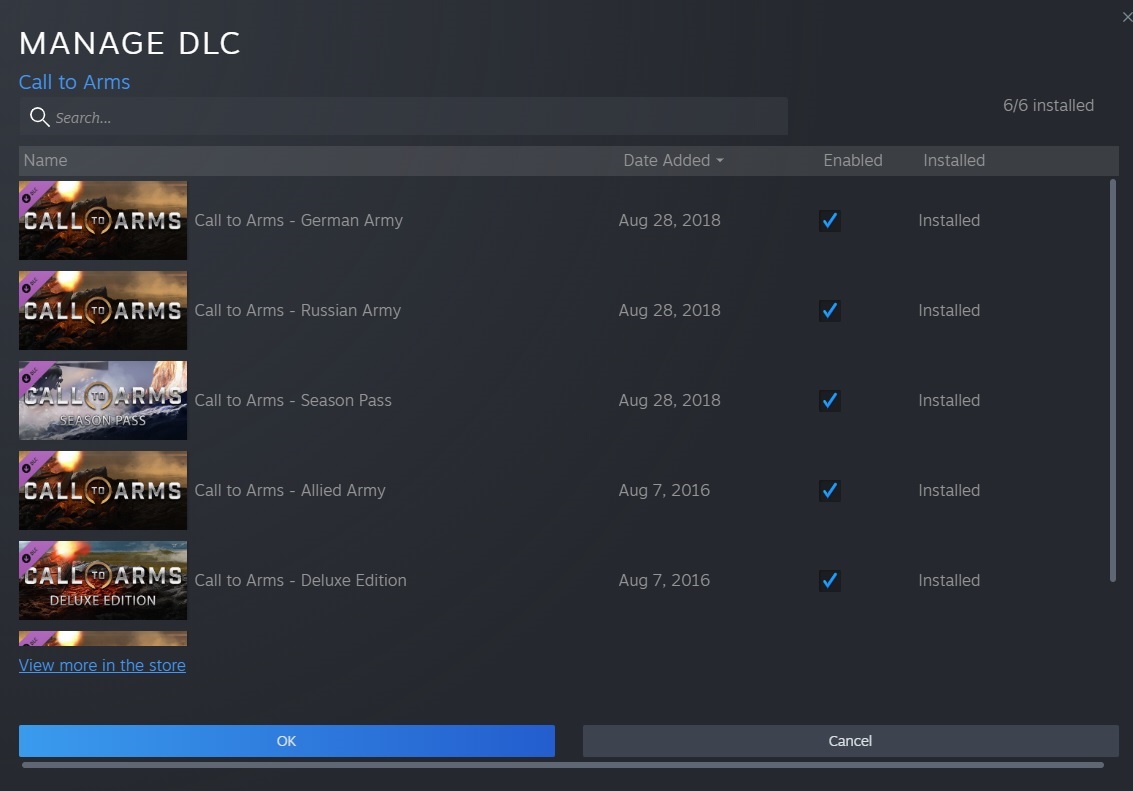Viewport: 1133px width, 791px height.
Task: Select "Call to Arms - Deluxe Edition" name
Action: click(x=301, y=580)
